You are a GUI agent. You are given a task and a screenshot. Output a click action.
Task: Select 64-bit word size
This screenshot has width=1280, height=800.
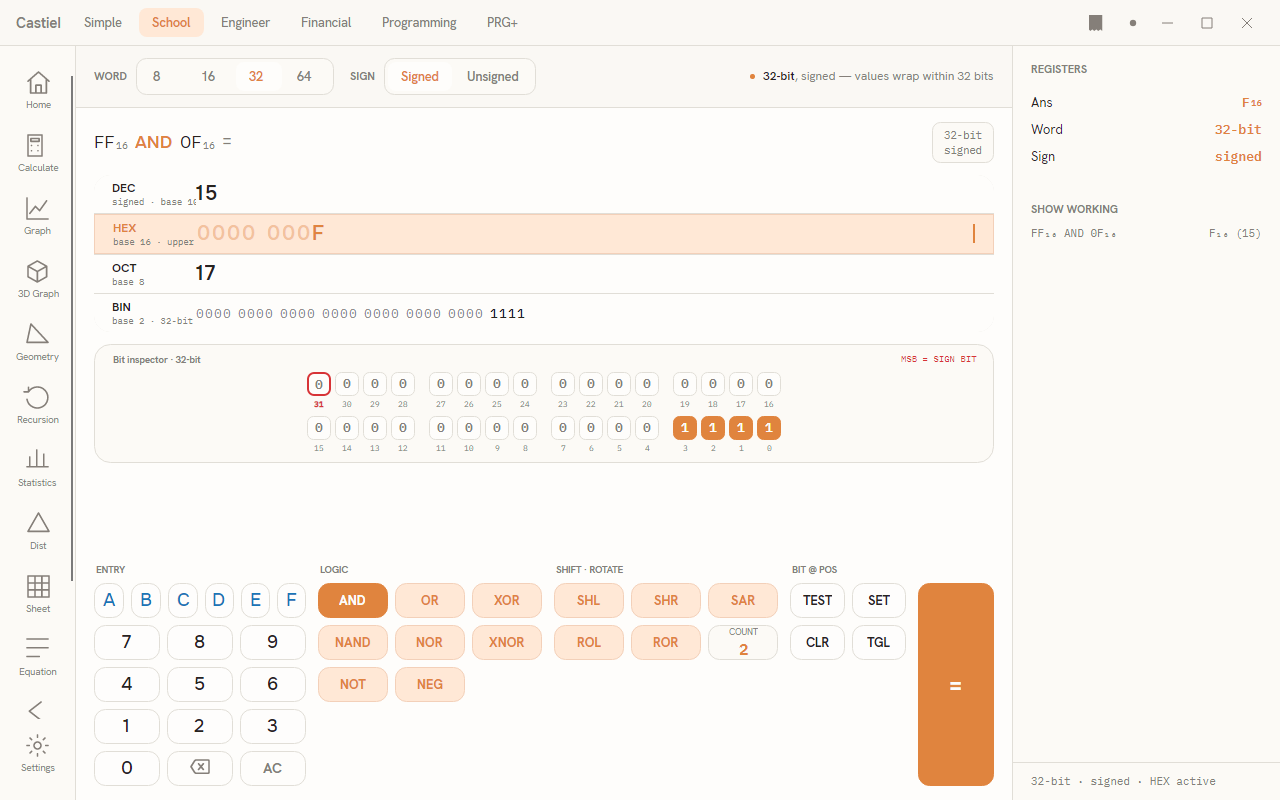304,76
